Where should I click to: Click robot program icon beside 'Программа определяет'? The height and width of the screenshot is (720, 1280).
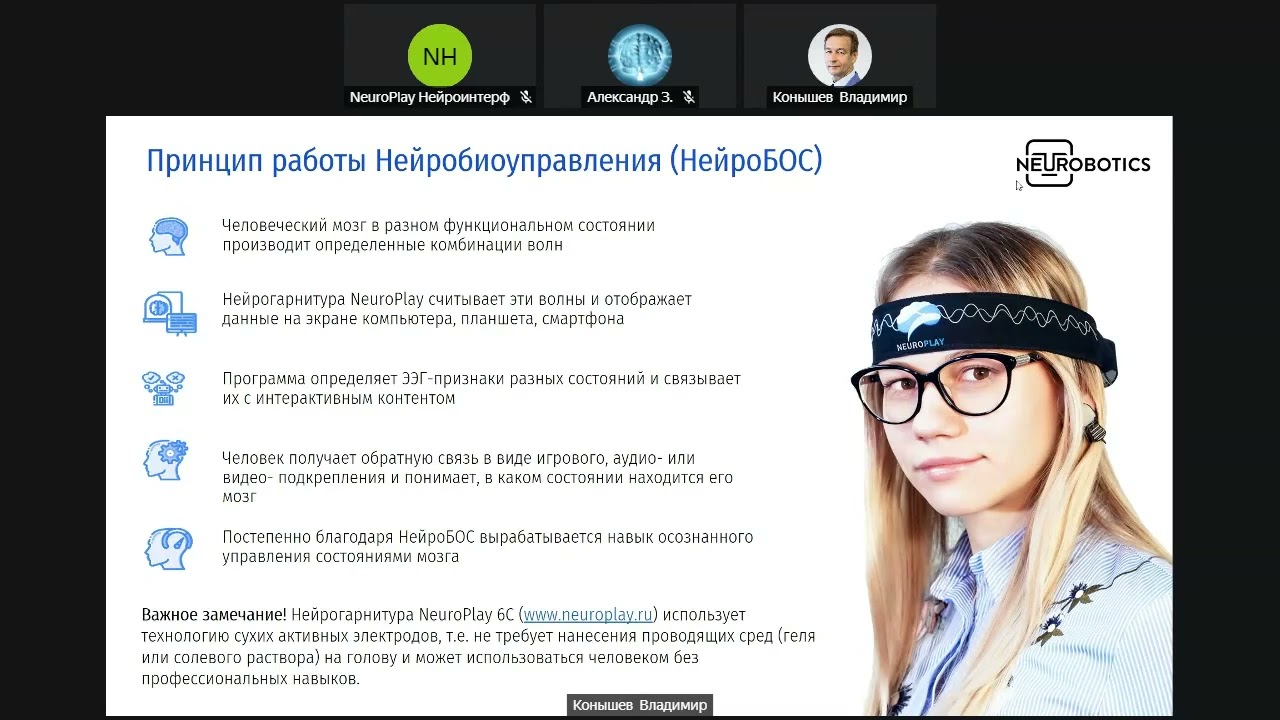point(164,388)
